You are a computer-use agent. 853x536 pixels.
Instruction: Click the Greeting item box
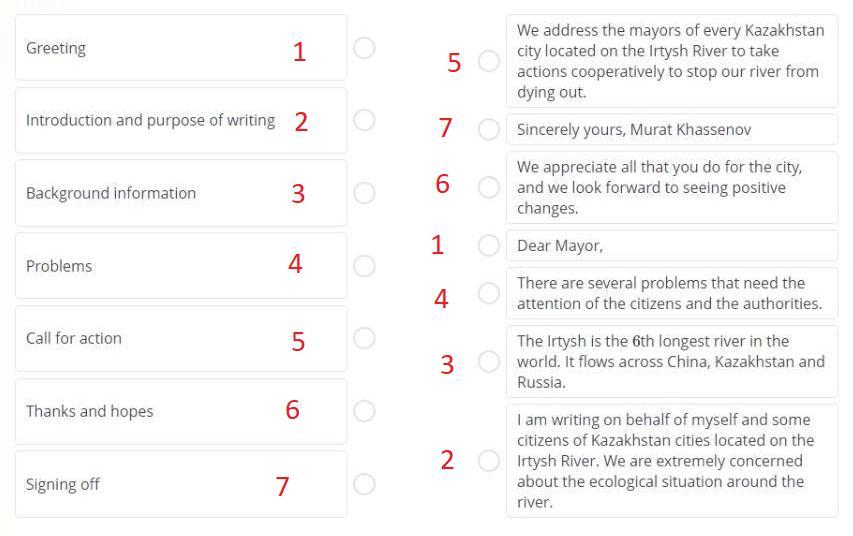[x=150, y=48]
